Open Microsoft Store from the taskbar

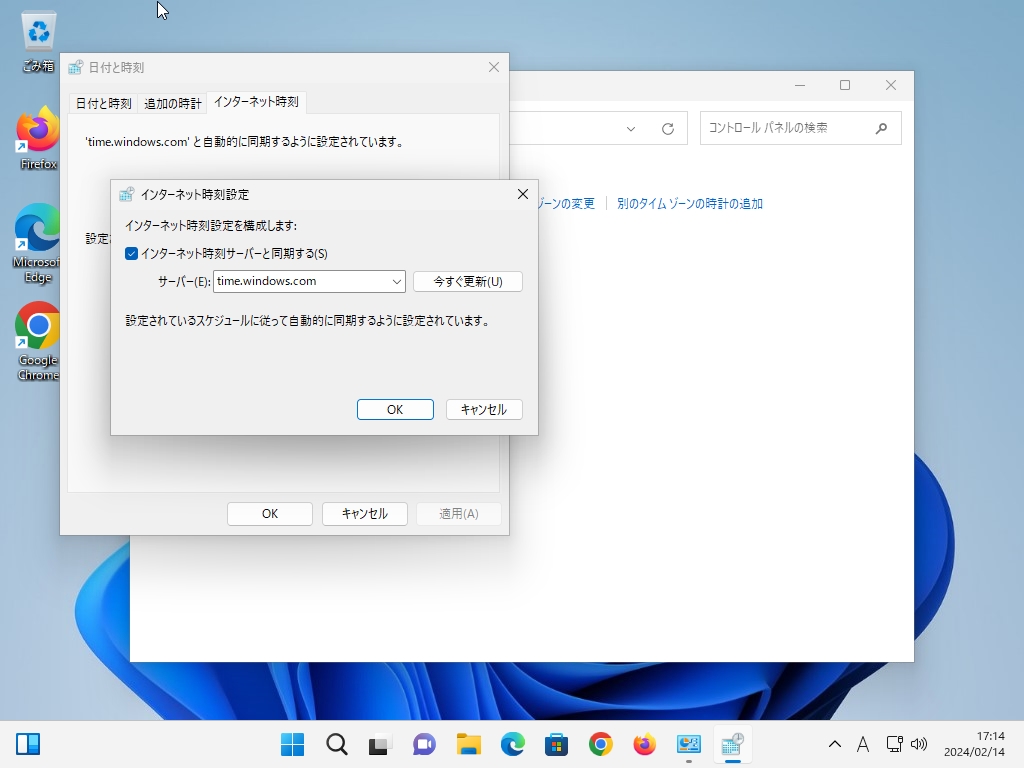556,744
